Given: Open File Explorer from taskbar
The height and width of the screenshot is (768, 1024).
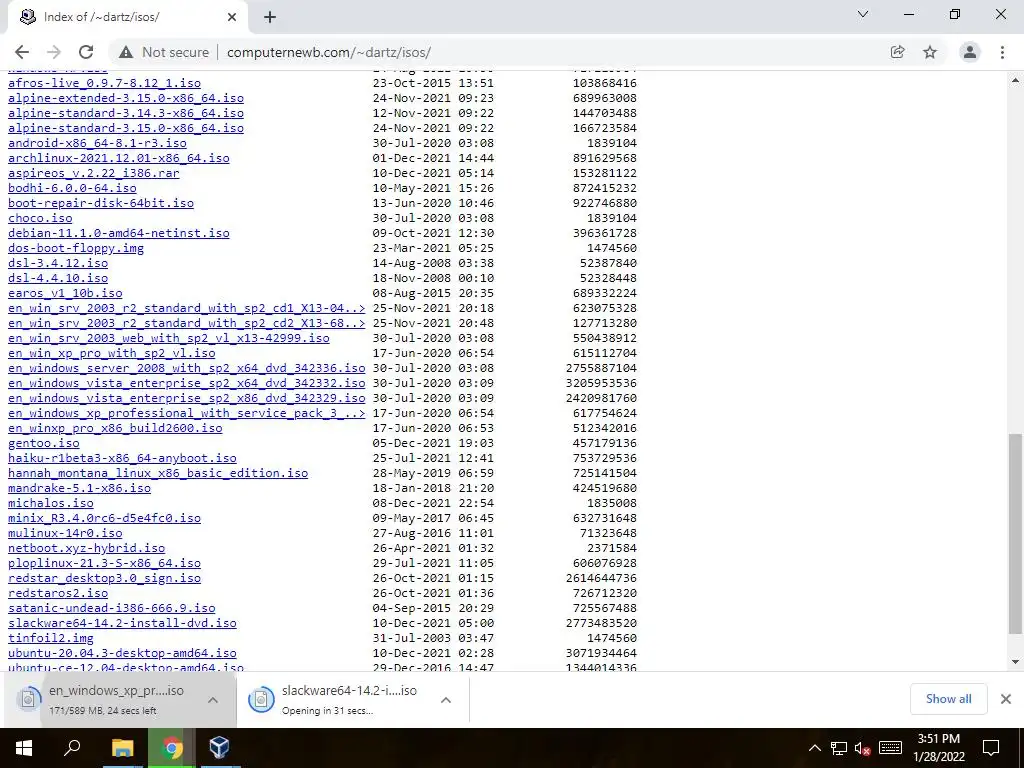Looking at the screenshot, I should tap(122, 748).
